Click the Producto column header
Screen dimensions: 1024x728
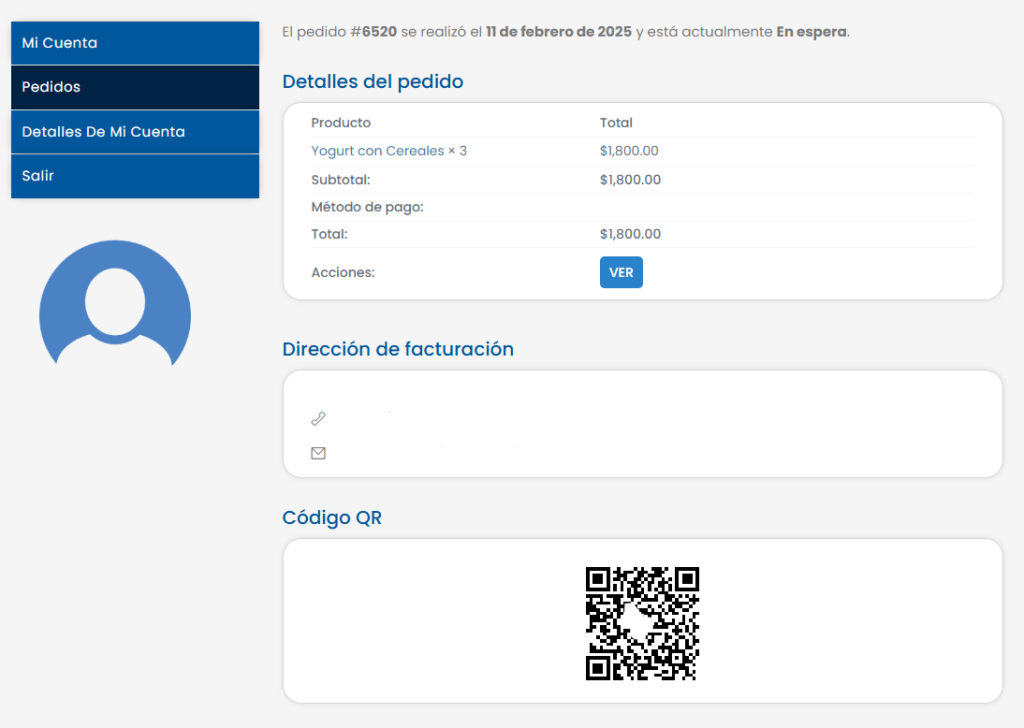coord(341,123)
